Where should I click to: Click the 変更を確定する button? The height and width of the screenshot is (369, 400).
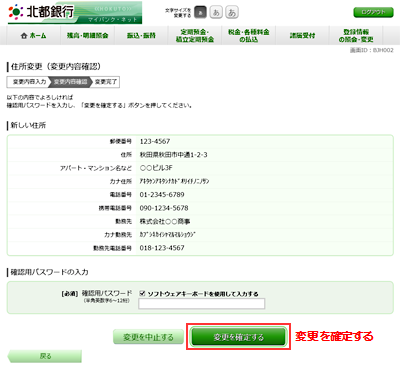[239, 337]
